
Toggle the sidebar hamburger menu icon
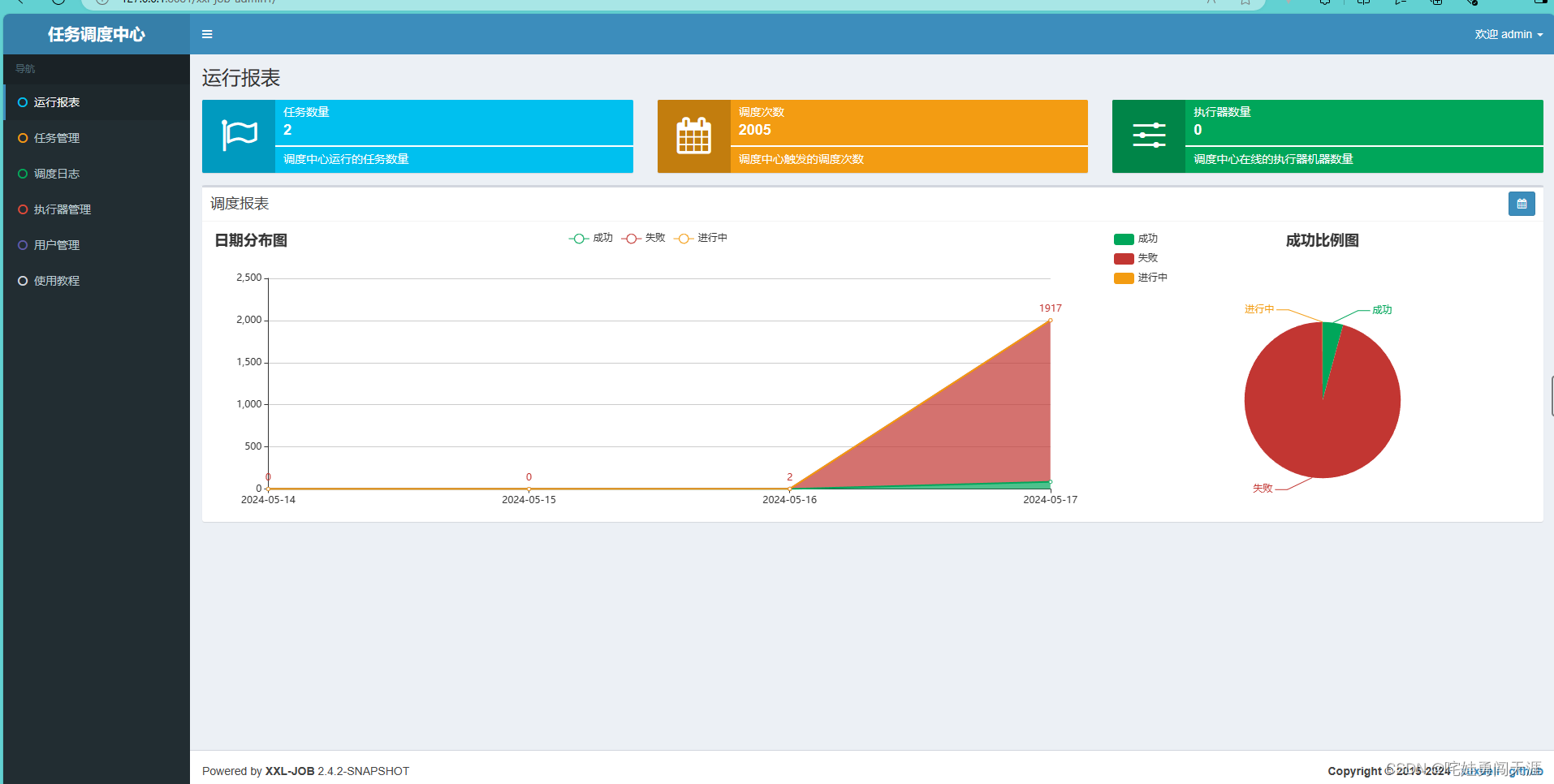(x=207, y=34)
